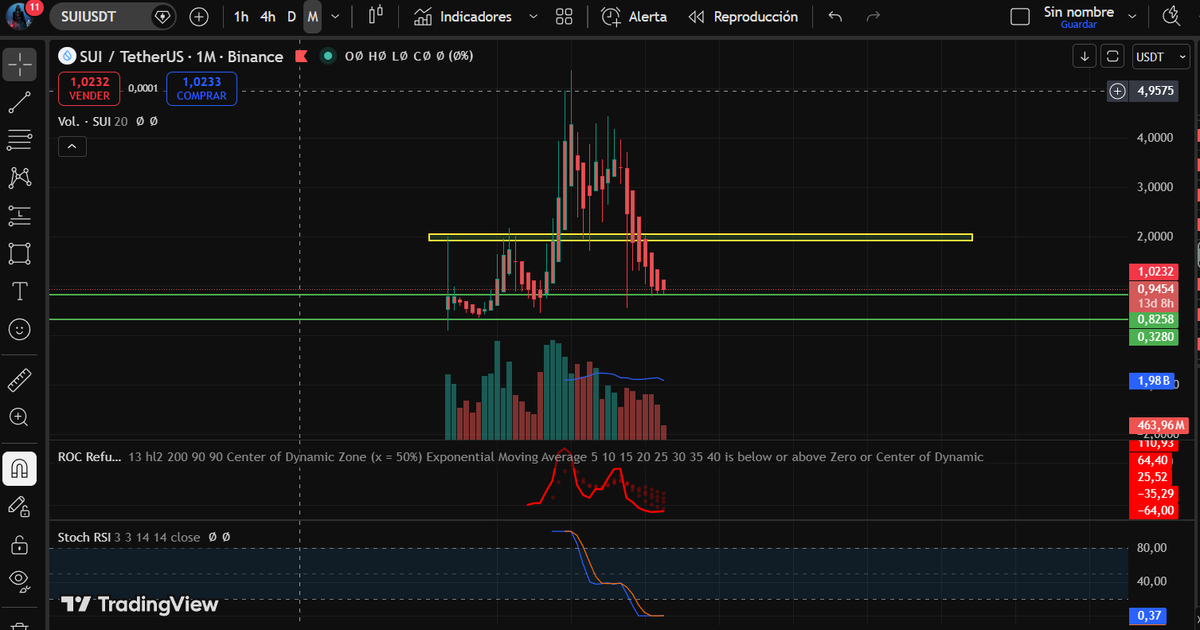Viewport: 1200px width, 630px height.
Task: Click the Vol. SUI 20 indicator legend
Action: tap(94, 120)
